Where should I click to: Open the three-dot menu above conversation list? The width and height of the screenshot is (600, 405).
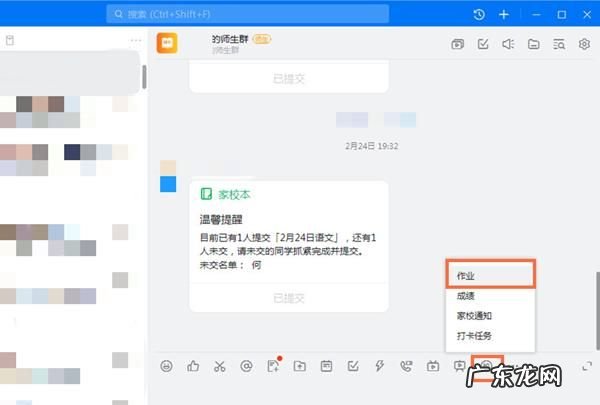pos(136,40)
